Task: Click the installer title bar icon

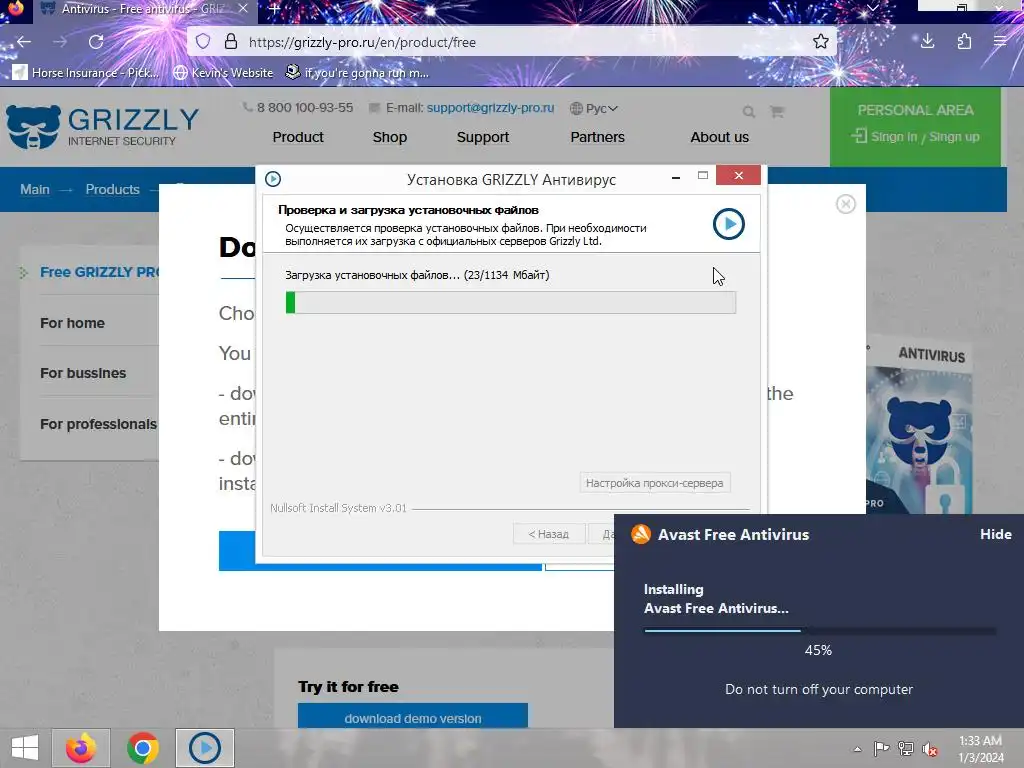Action: pos(273,179)
